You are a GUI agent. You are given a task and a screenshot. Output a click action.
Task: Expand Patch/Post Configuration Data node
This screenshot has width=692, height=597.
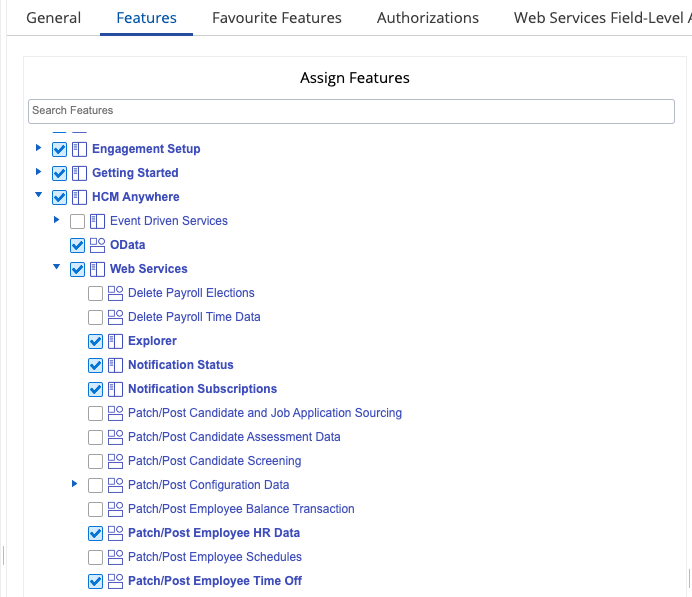(75, 484)
